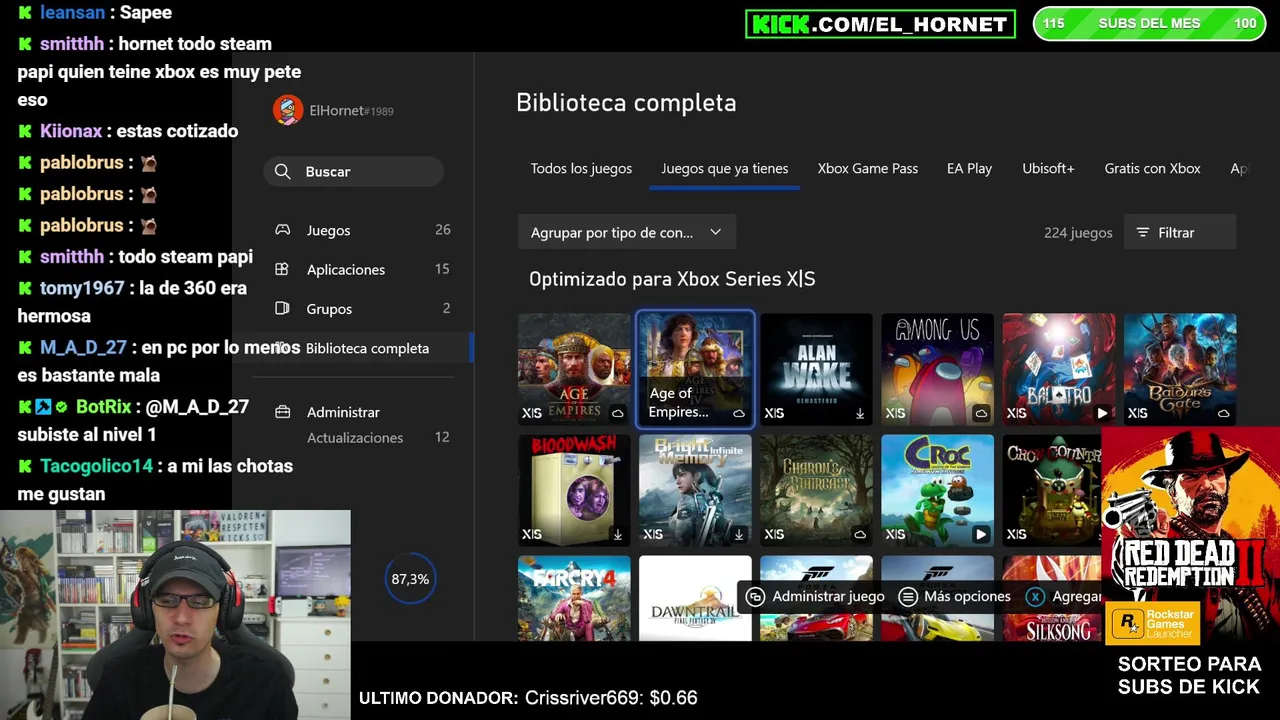Open the EA Play tab
This screenshot has width=1280, height=720.
969,168
